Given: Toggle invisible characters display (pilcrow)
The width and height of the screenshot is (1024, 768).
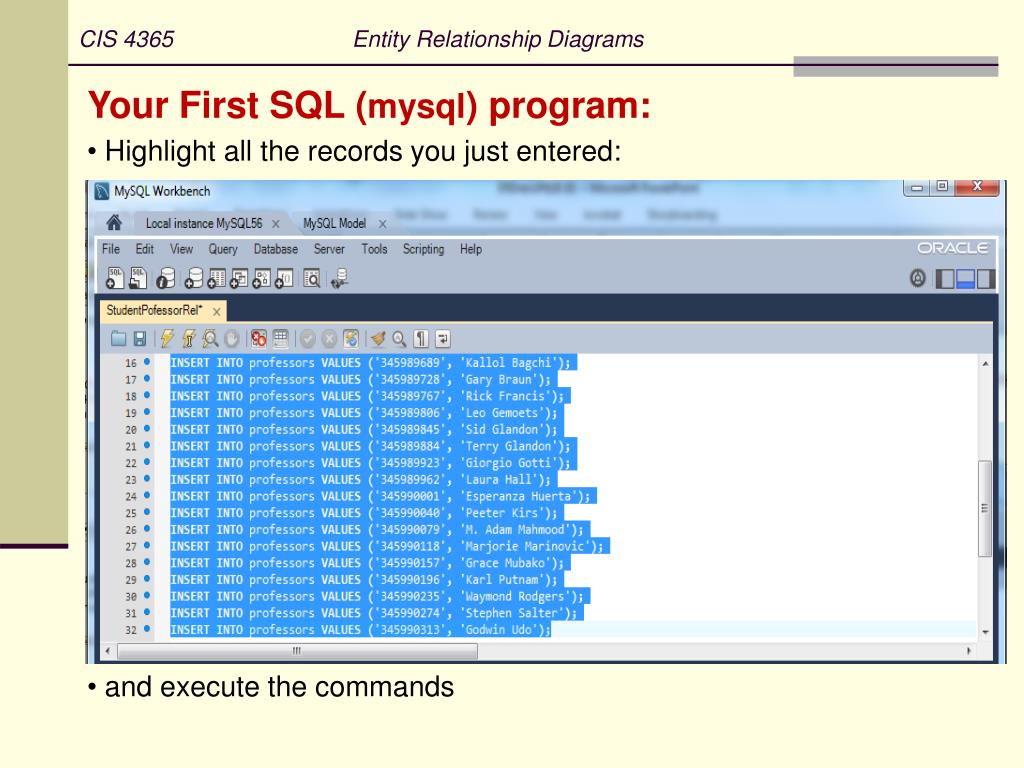Looking at the screenshot, I should [x=421, y=338].
